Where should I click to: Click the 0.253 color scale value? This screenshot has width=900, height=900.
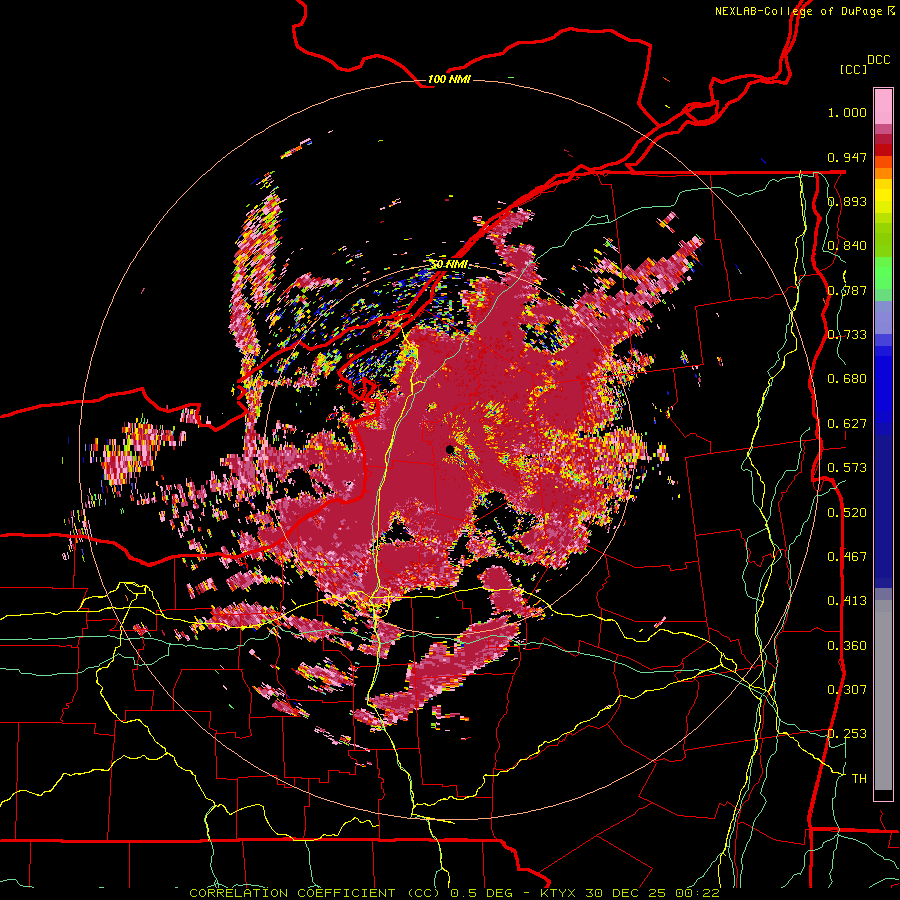847,734
